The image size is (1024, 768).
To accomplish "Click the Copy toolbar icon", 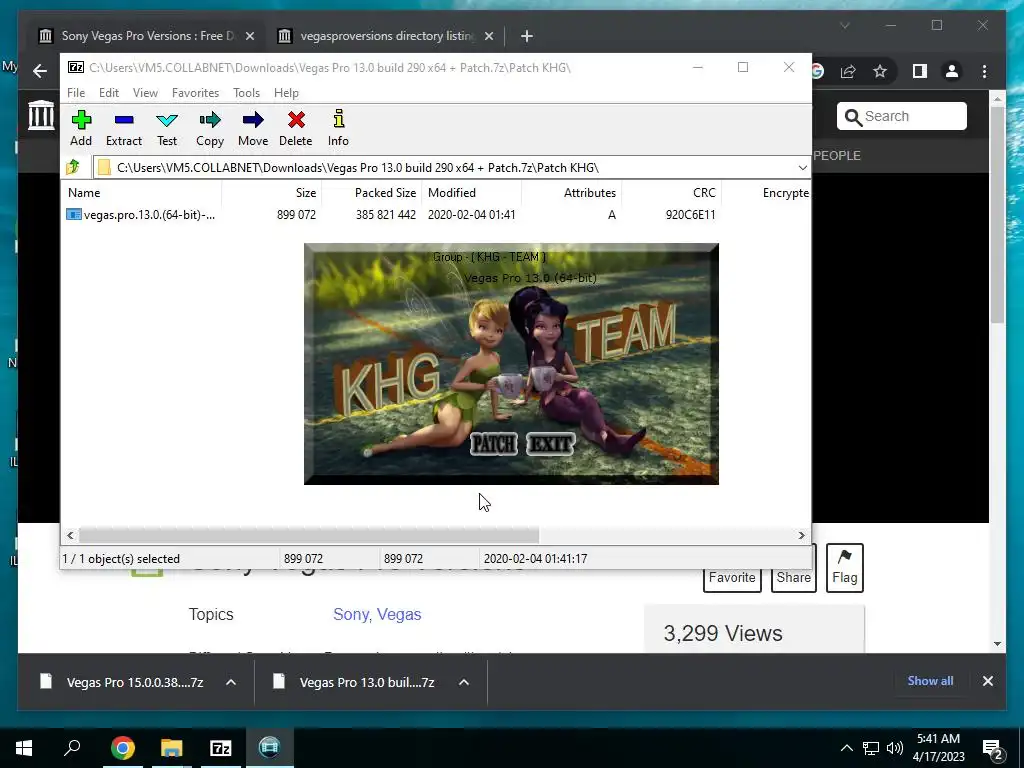I will (210, 128).
